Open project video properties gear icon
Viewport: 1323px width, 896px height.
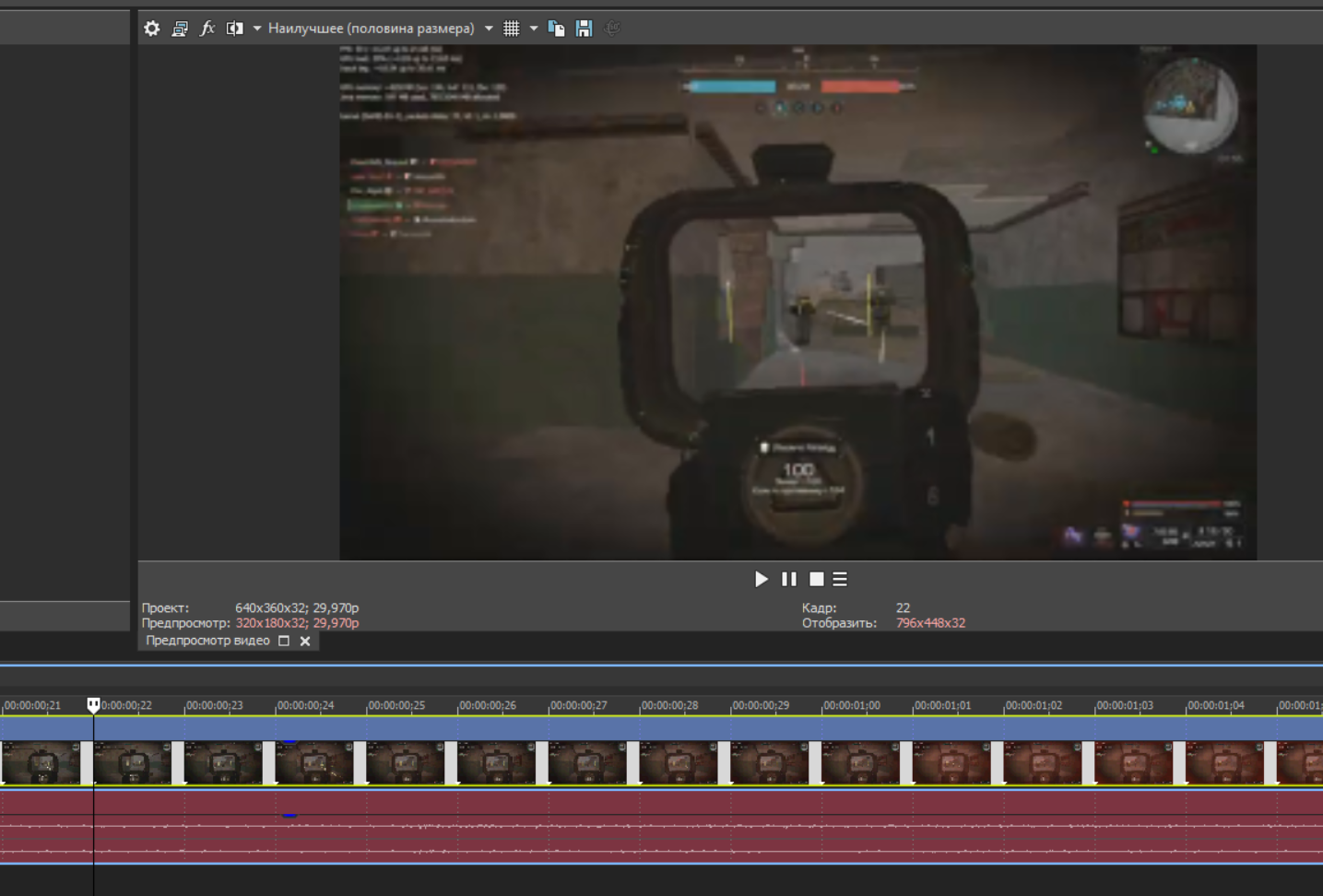152,29
